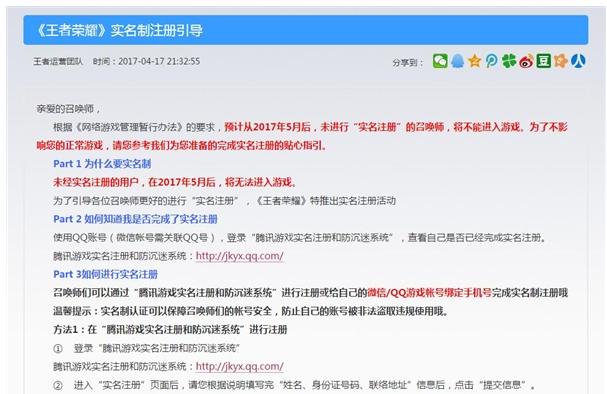Image resolution: width=607 pixels, height=394 pixels.
Task: Share the article to Sina Weibo
Action: click(x=526, y=61)
